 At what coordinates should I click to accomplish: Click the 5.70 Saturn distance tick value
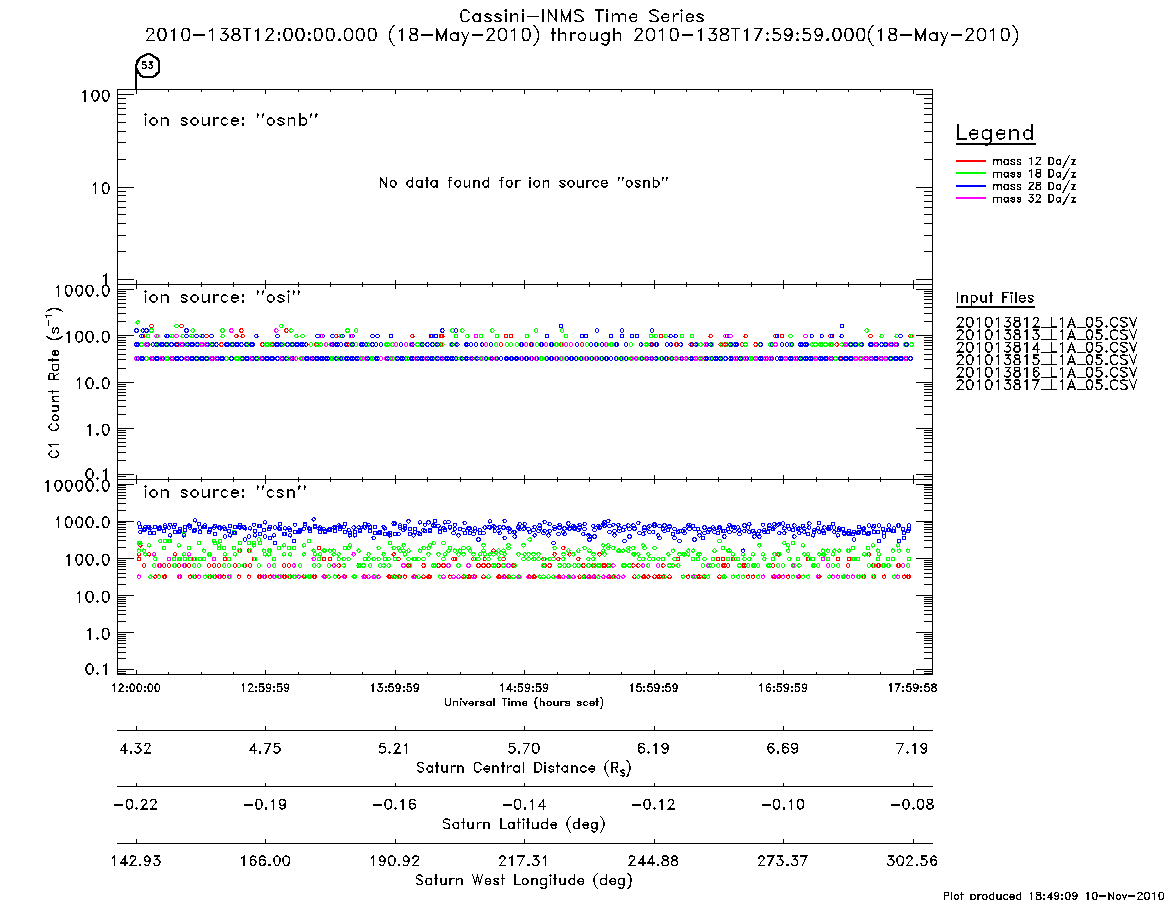524,748
